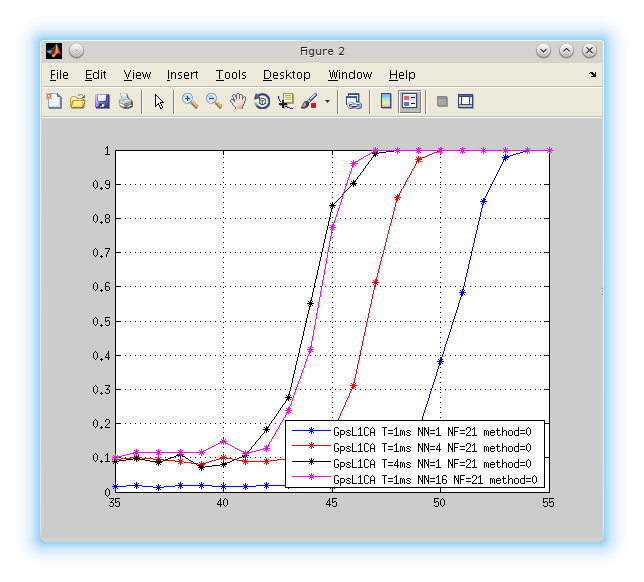The width and height of the screenshot is (644, 582).
Task: Toggle the Data Cursor tool
Action: [x=286, y=101]
